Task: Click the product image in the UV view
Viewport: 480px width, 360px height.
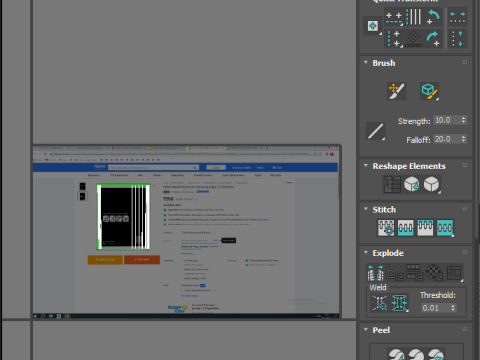Action: click(123, 217)
